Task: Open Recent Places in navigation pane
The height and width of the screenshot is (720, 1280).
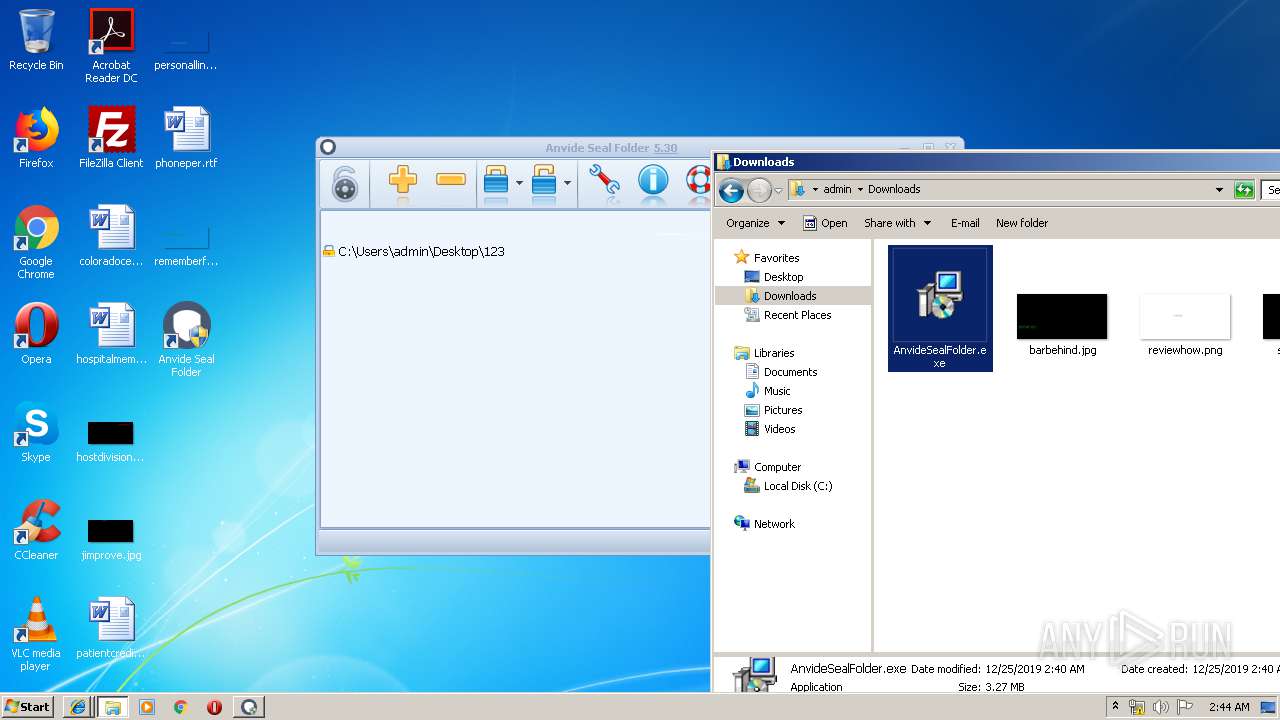Action: tap(788, 315)
